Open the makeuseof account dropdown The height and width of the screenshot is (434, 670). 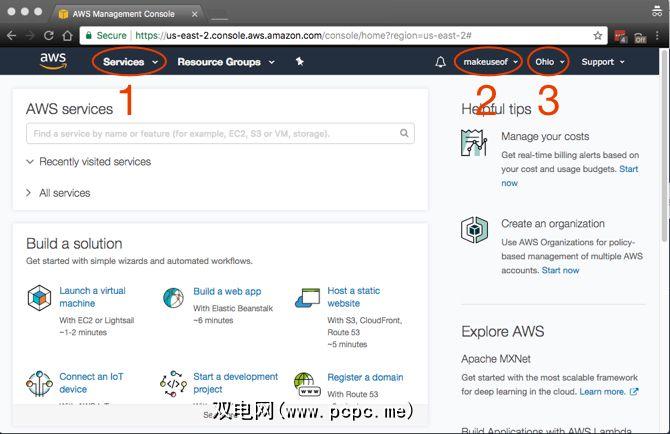tap(491, 62)
